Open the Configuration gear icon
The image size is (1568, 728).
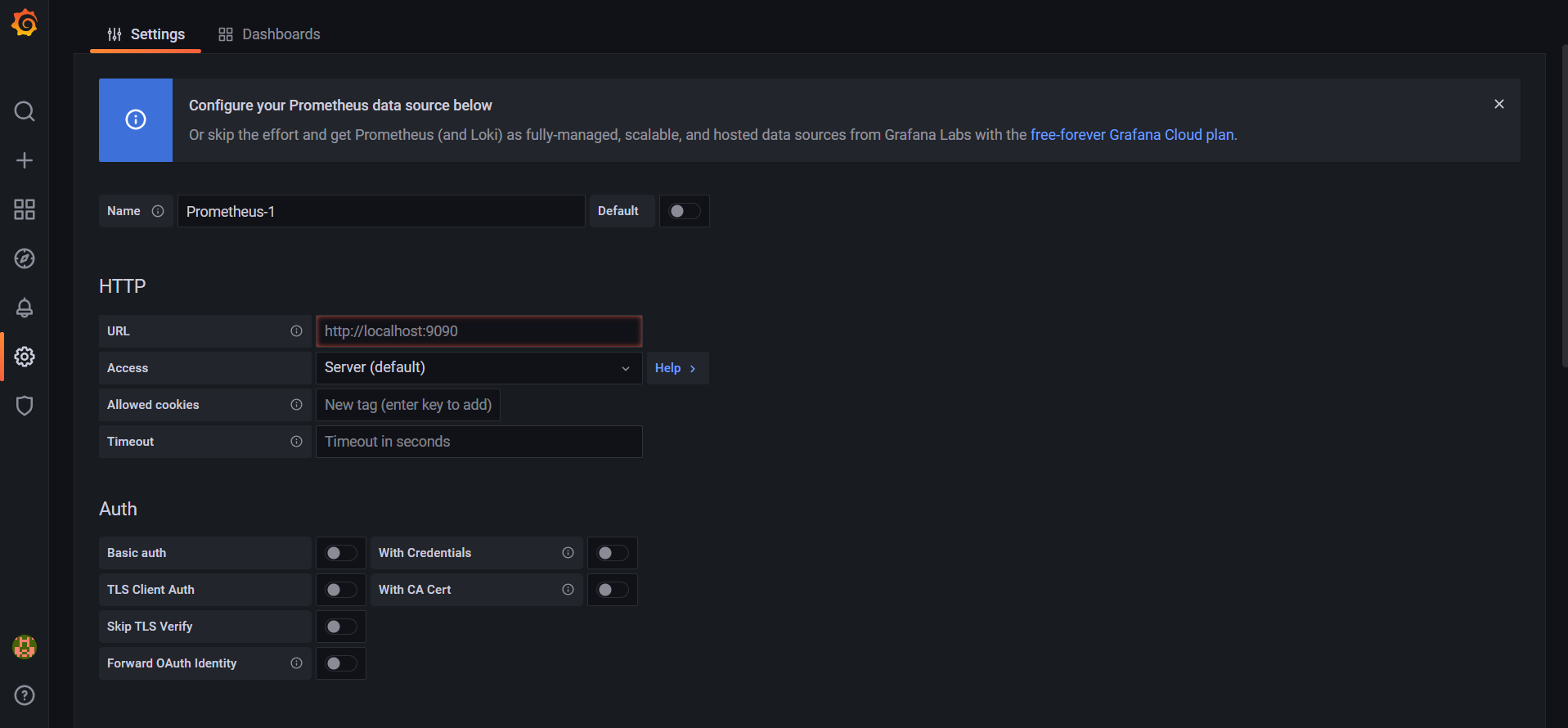pos(25,357)
